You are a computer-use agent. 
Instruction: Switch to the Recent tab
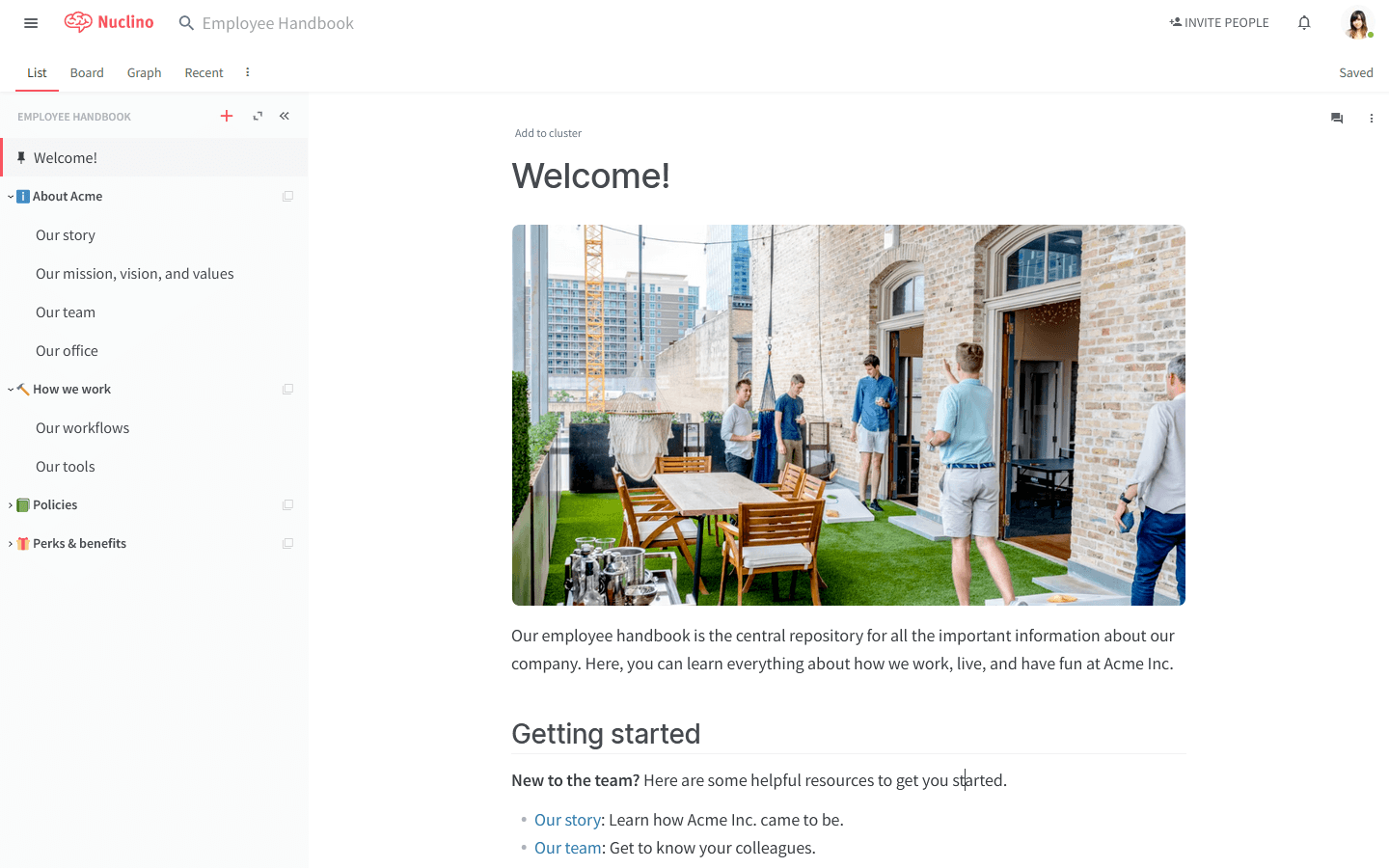(x=204, y=72)
